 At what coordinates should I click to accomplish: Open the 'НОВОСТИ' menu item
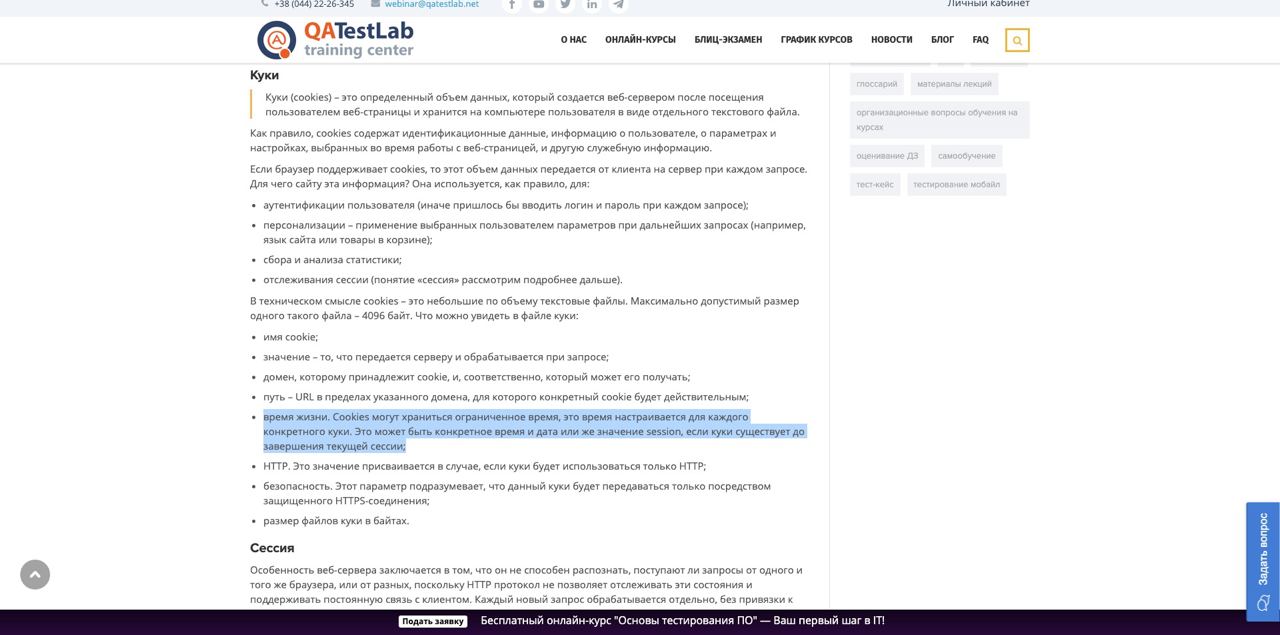892,40
